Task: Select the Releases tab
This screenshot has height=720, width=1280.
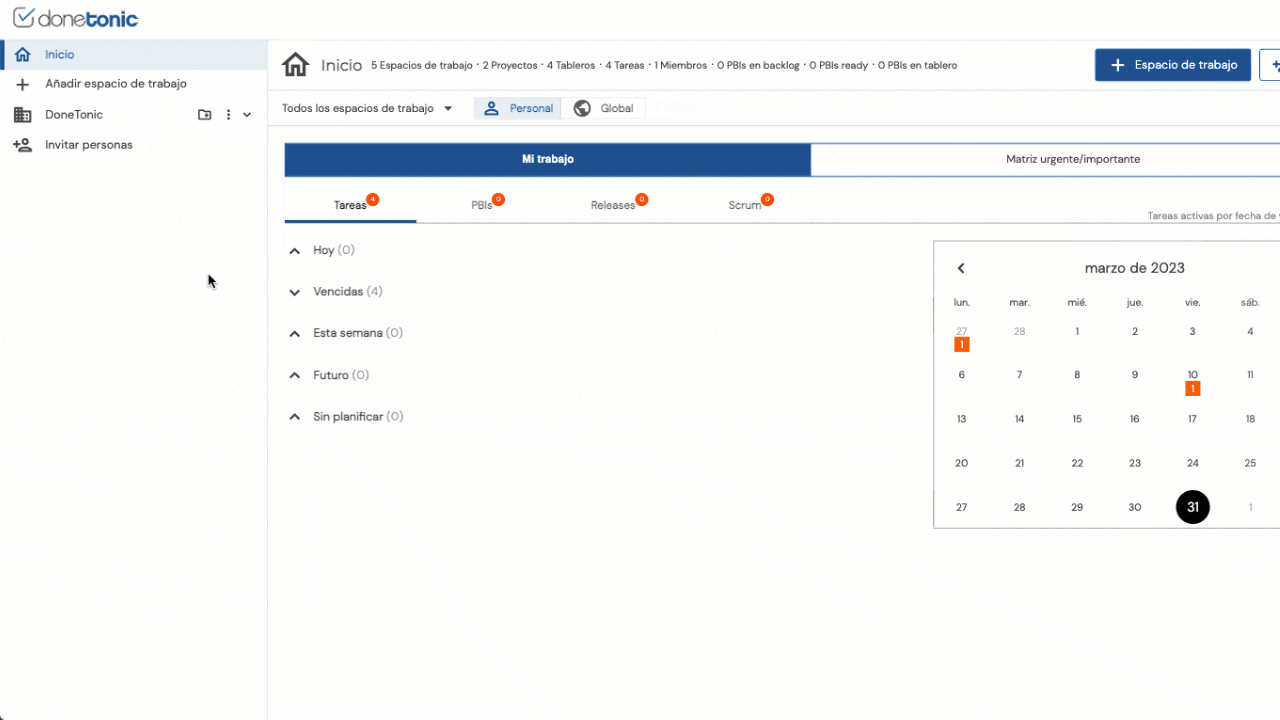Action: [x=613, y=205]
